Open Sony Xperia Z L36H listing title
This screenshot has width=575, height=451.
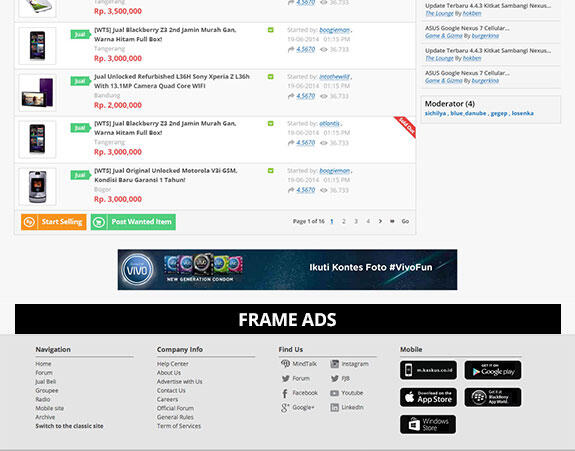tap(172, 81)
